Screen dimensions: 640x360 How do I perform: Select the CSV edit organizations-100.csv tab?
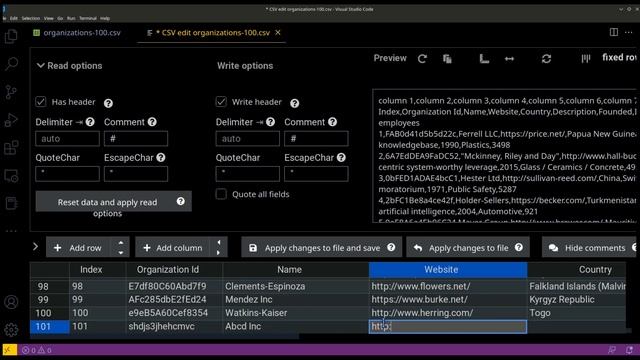(213, 33)
